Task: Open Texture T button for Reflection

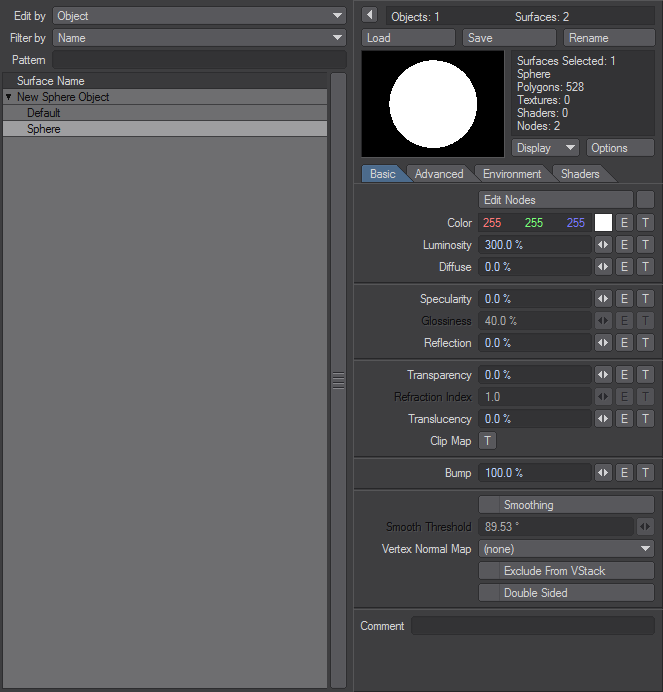Action: pyautogui.click(x=645, y=343)
